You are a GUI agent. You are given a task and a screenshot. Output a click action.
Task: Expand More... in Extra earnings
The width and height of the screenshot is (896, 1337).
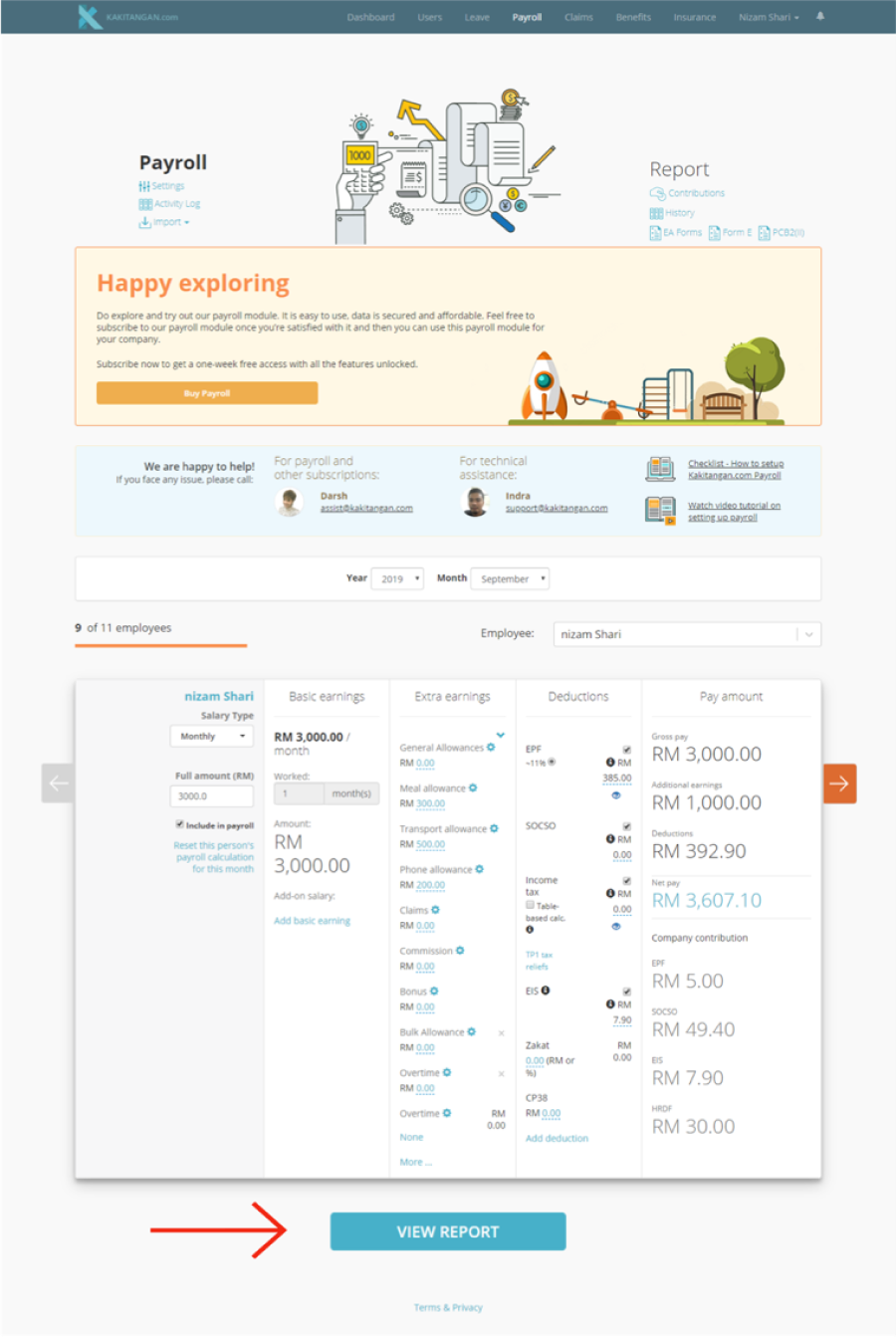point(415,1162)
